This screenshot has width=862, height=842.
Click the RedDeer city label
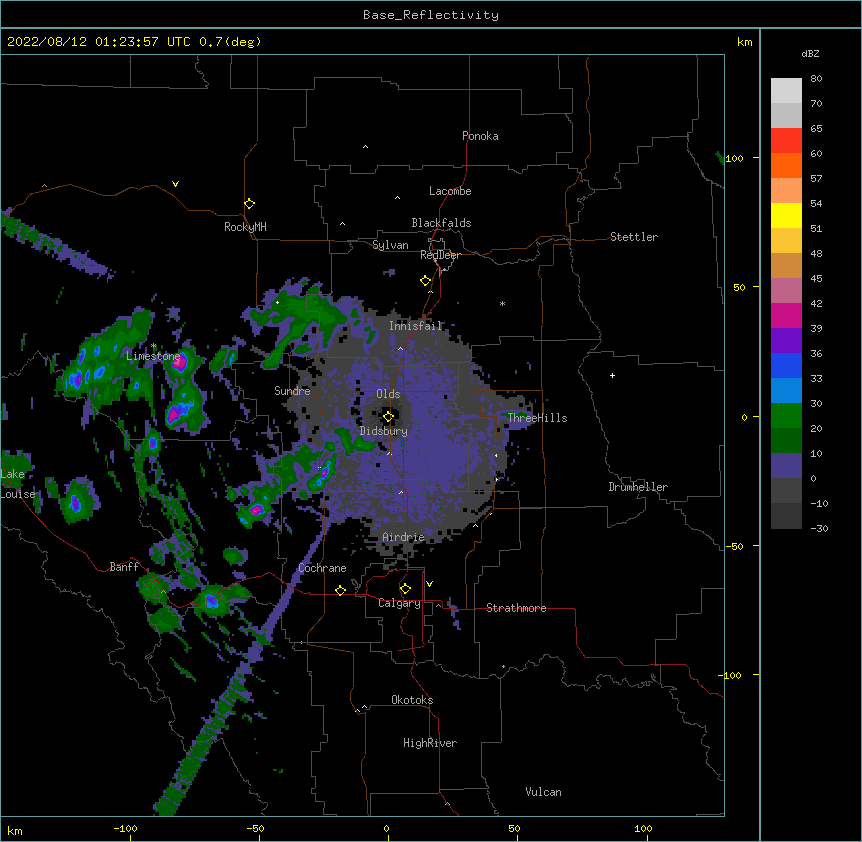pos(440,255)
